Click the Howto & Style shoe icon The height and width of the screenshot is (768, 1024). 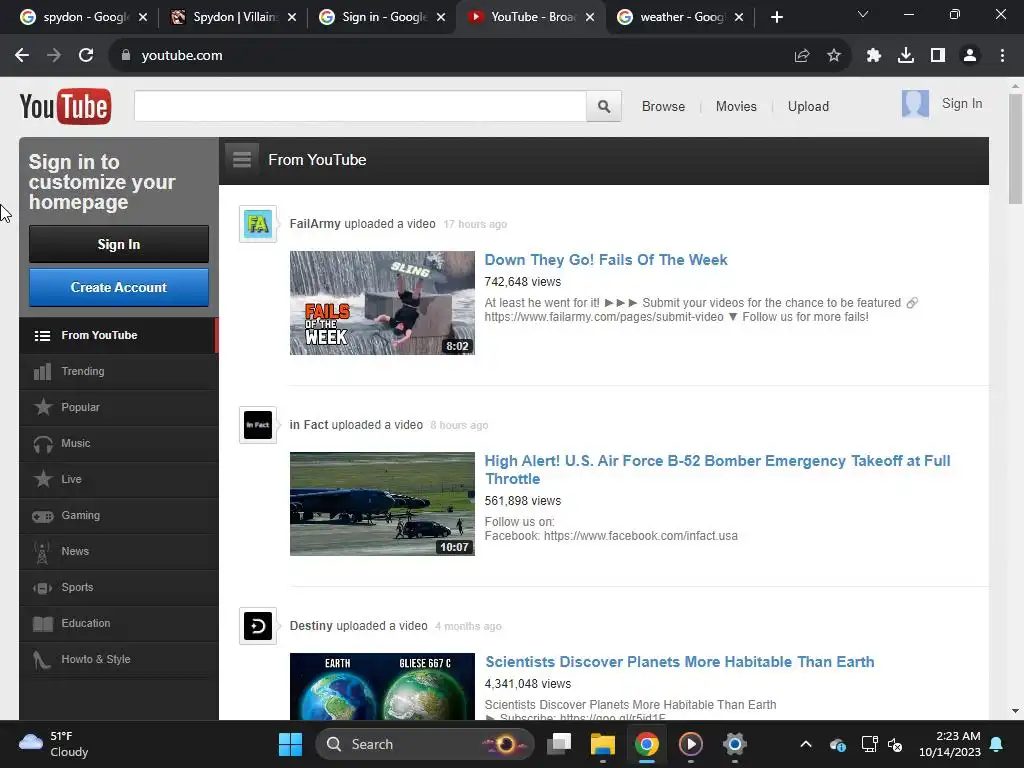point(42,660)
